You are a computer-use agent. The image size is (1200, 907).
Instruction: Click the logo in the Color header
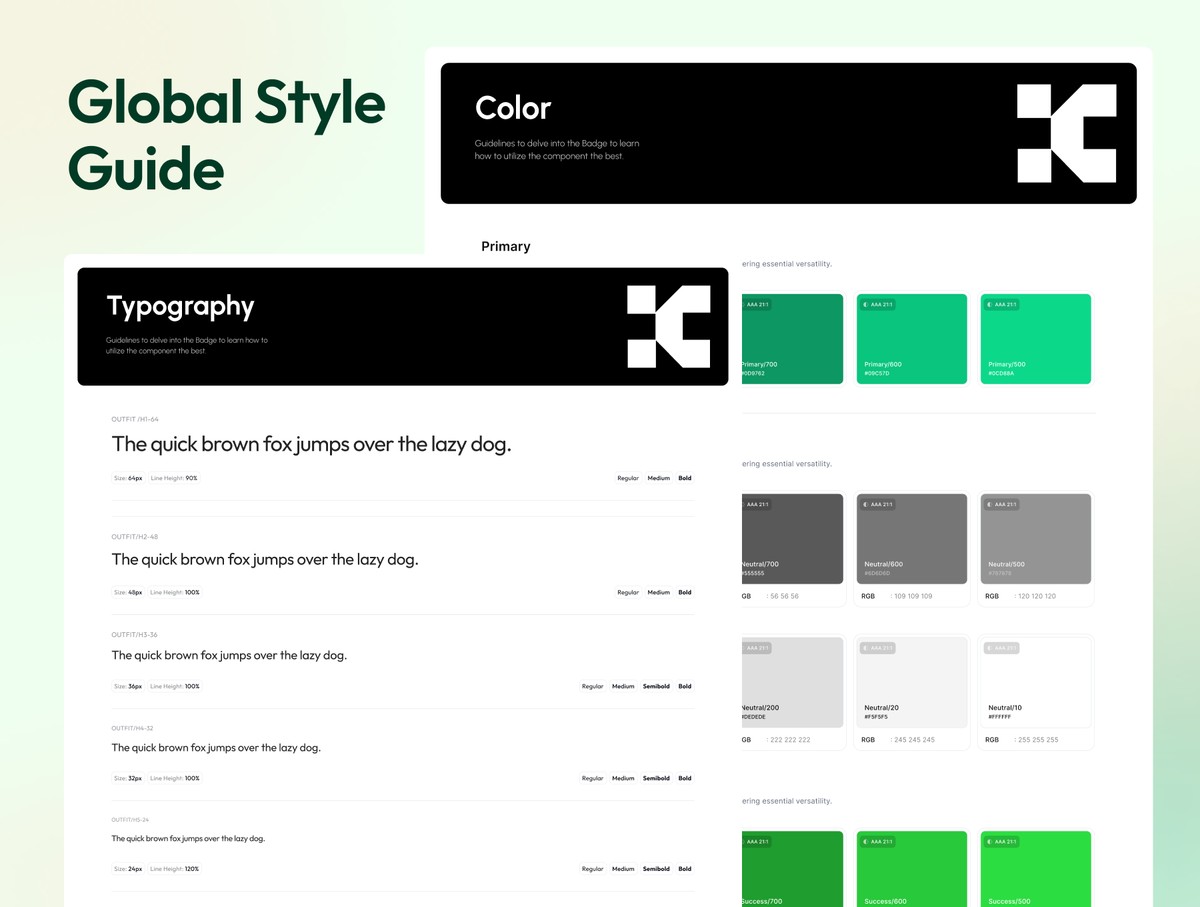pos(1066,134)
